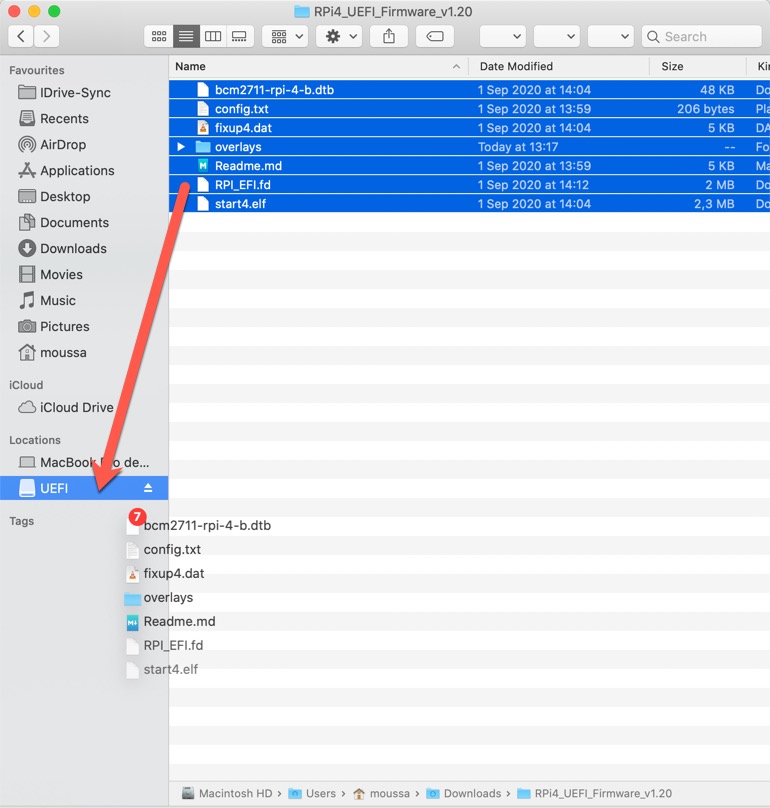Viewport: 770px width, 808px height.
Task: Click the Share toolbar button
Action: pyautogui.click(x=389, y=37)
